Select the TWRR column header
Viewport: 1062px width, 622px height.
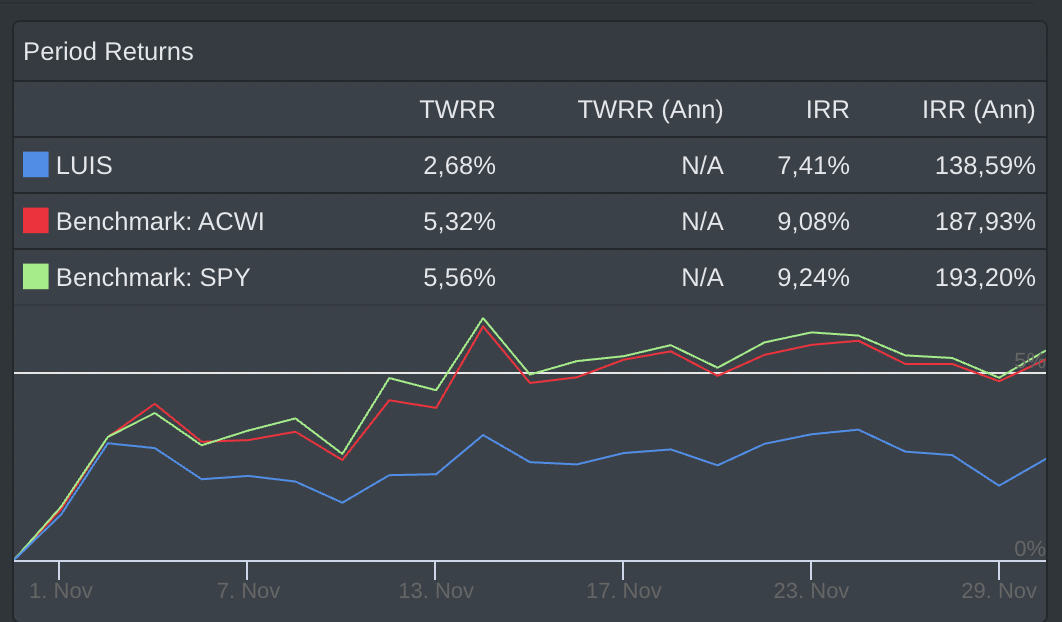[457, 110]
